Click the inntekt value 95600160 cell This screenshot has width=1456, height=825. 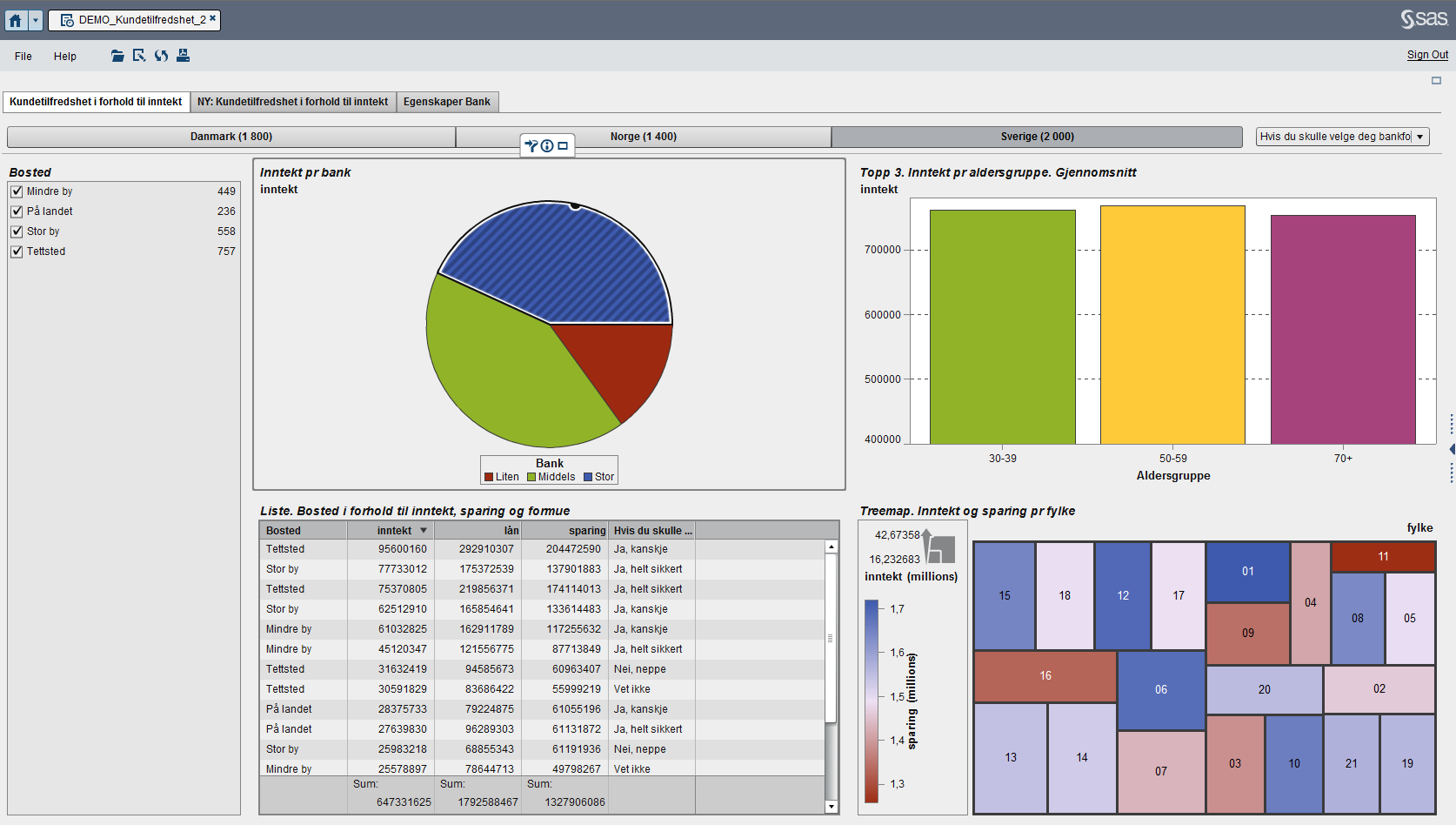click(x=391, y=549)
